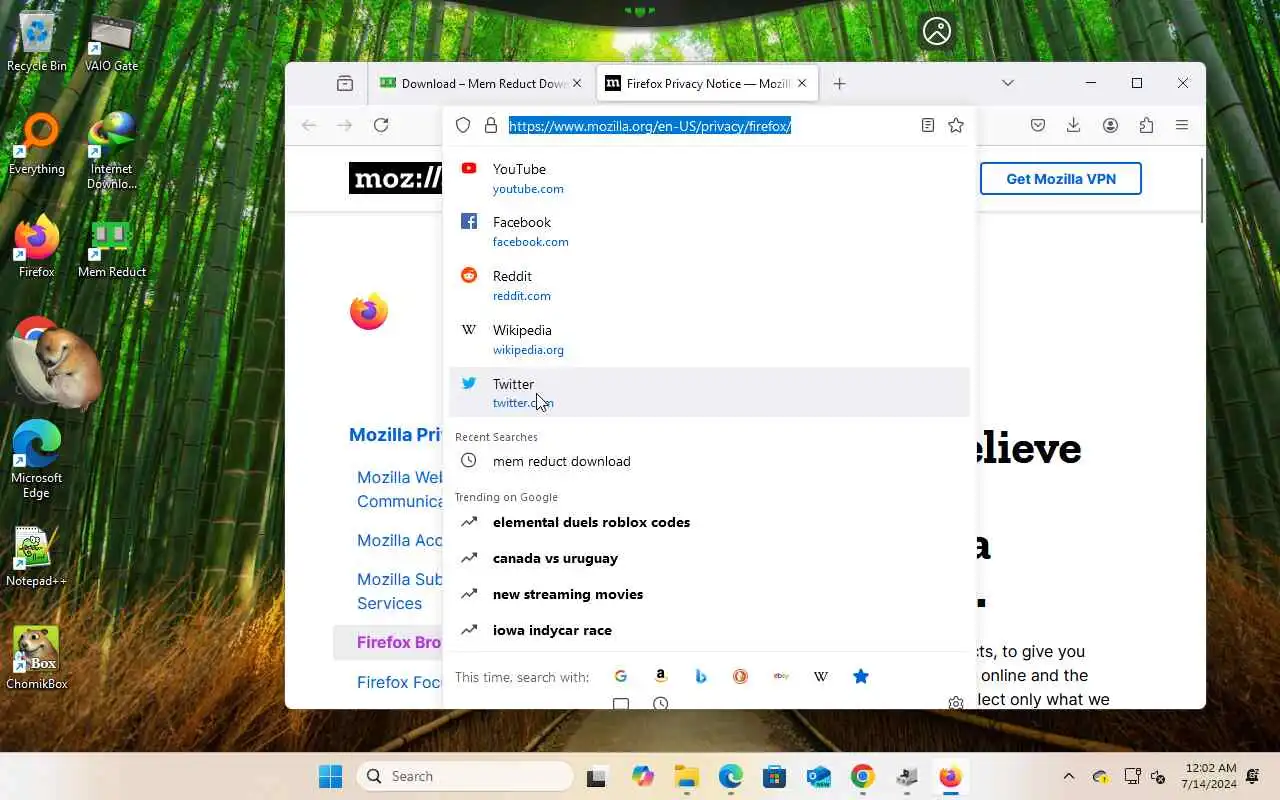Select 'new streaming movies' trending search
The image size is (1280, 800).
pyautogui.click(x=709, y=594)
